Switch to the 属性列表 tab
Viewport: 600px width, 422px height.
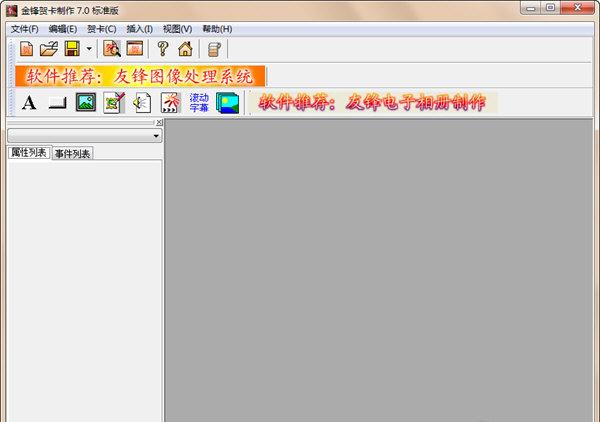pyautogui.click(x=28, y=153)
